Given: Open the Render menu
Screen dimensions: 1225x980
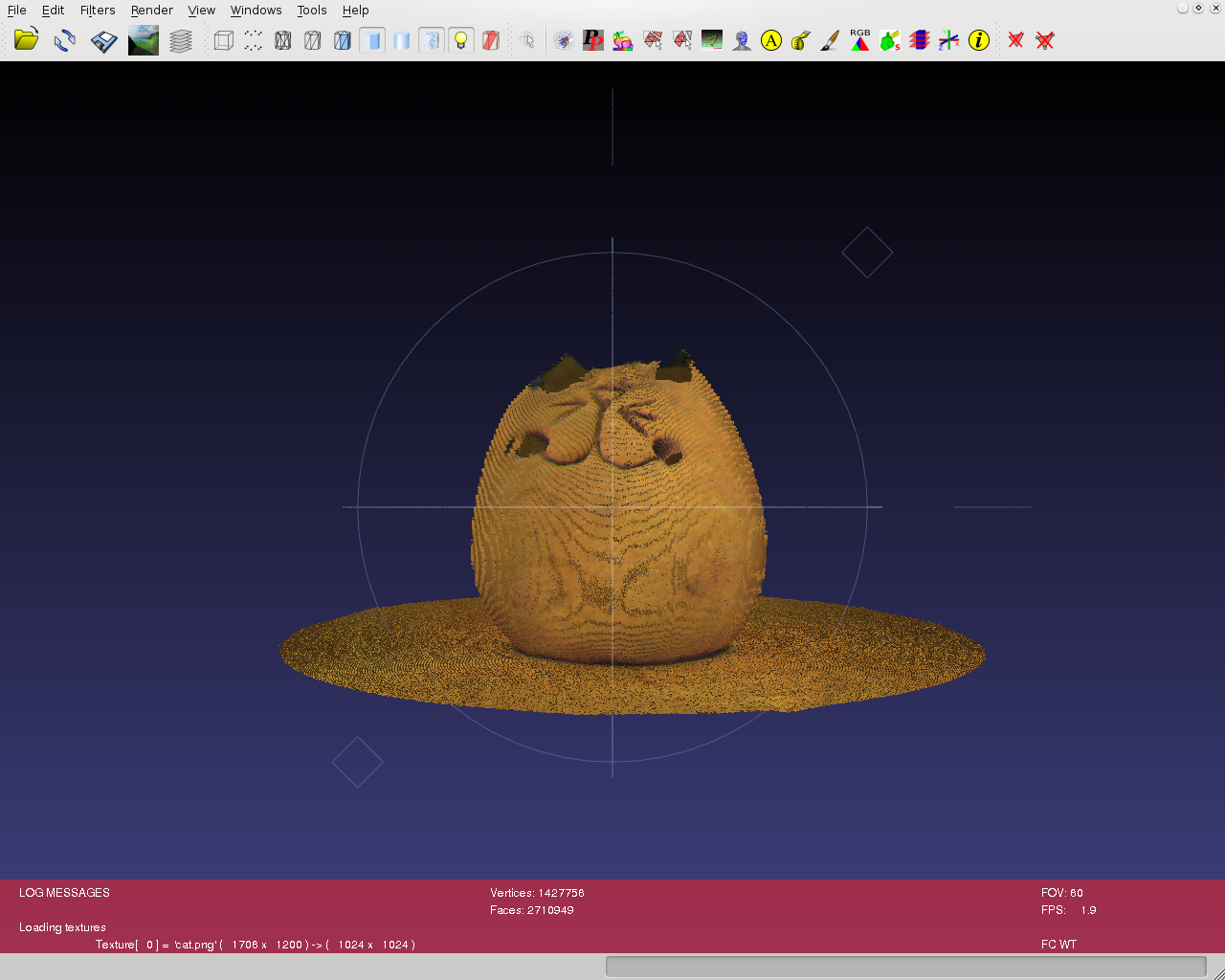Looking at the screenshot, I should 151,11.
